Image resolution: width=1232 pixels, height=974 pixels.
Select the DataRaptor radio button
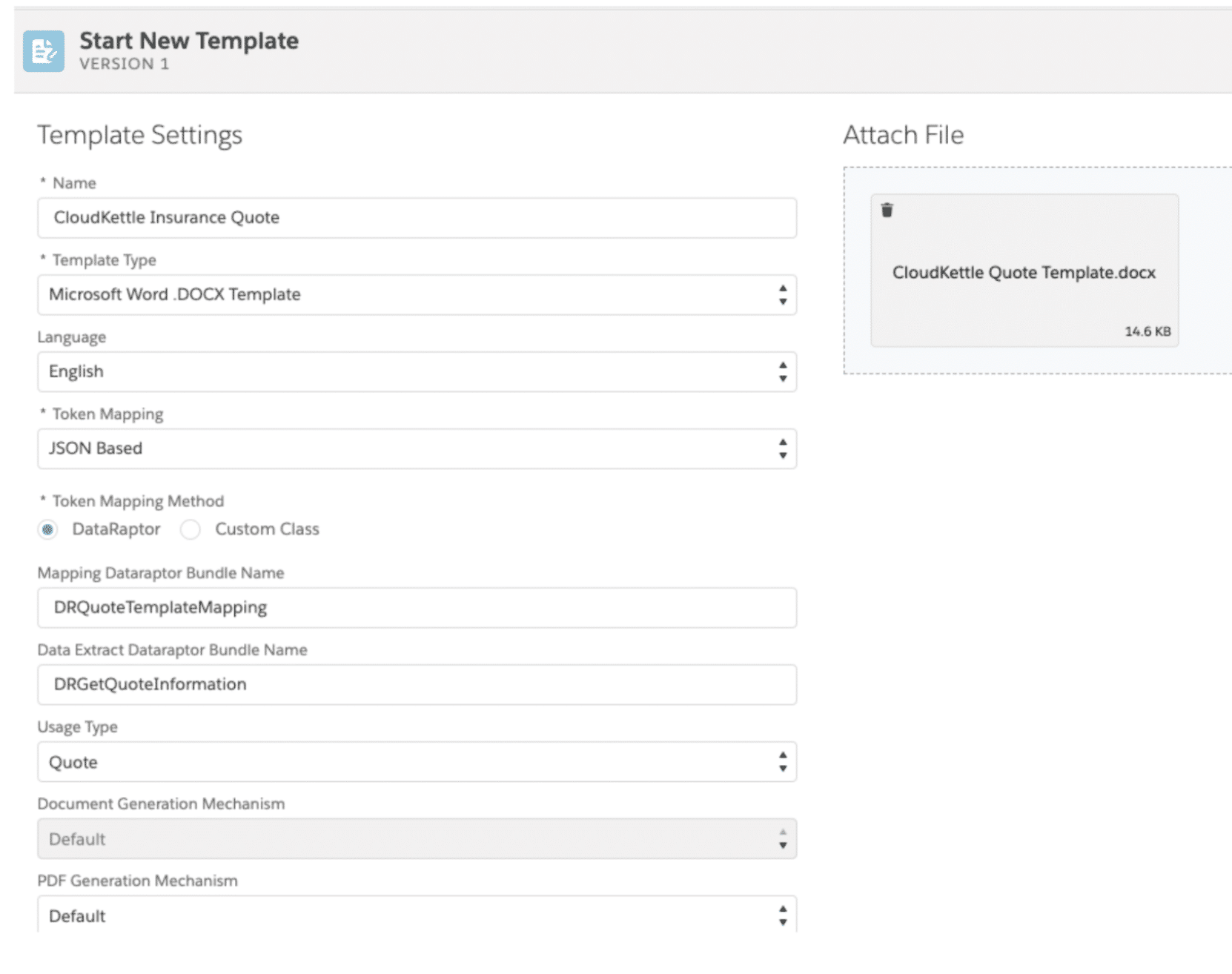coord(47,529)
